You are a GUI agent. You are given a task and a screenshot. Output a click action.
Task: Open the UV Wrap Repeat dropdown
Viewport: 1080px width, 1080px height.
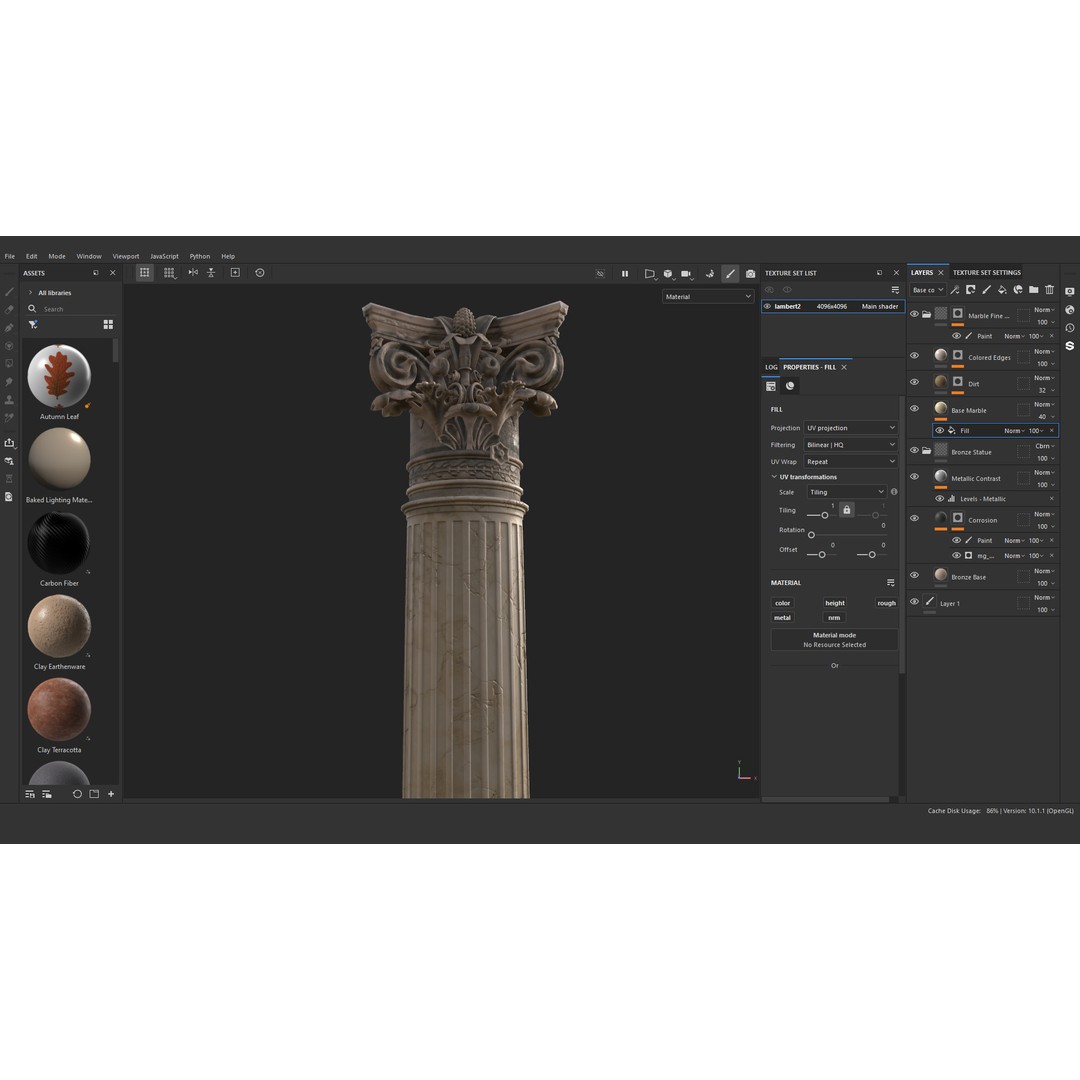click(850, 461)
